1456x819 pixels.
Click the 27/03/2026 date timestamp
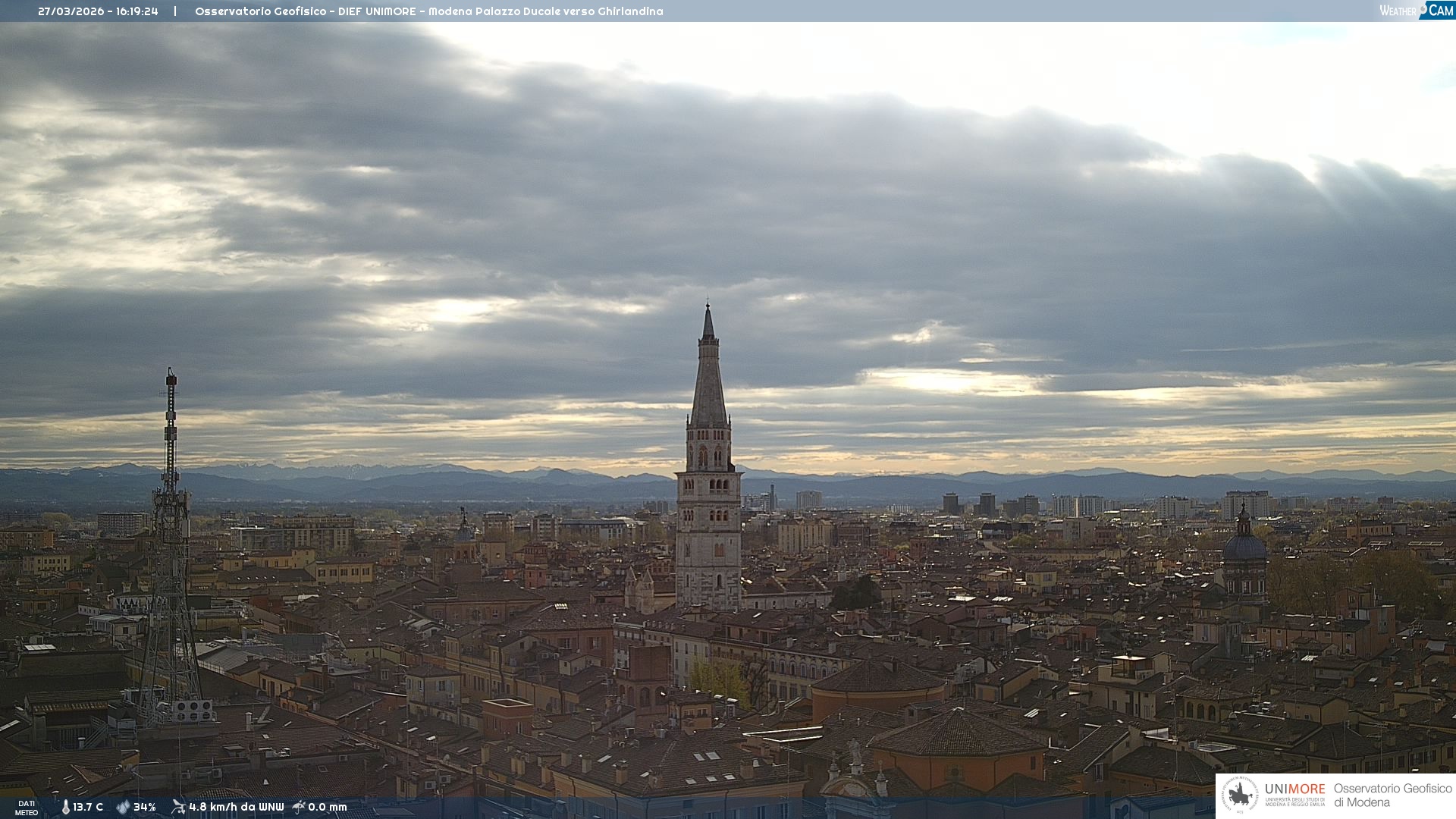click(71, 11)
